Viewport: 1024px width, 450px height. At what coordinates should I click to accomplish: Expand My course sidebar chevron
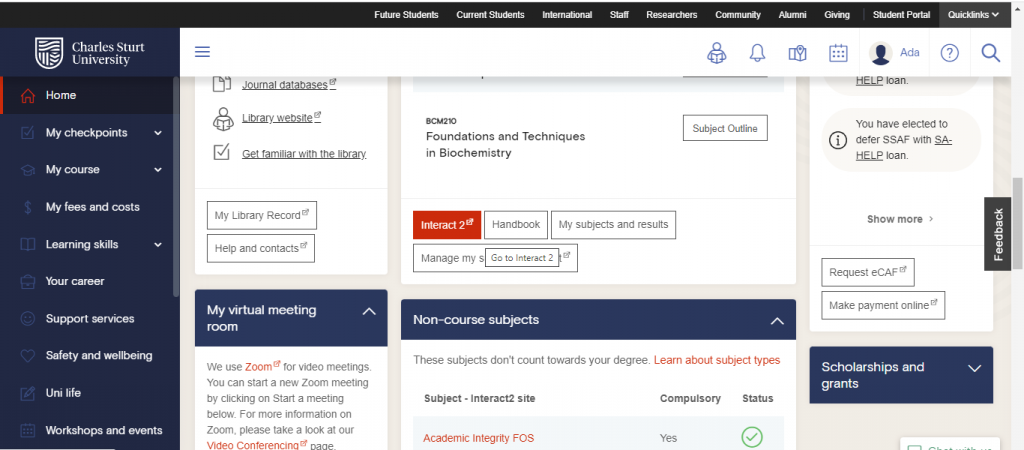[x=157, y=170]
